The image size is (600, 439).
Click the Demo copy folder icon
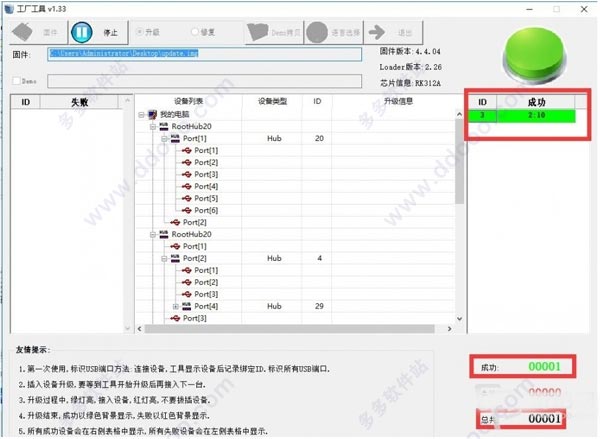258,32
